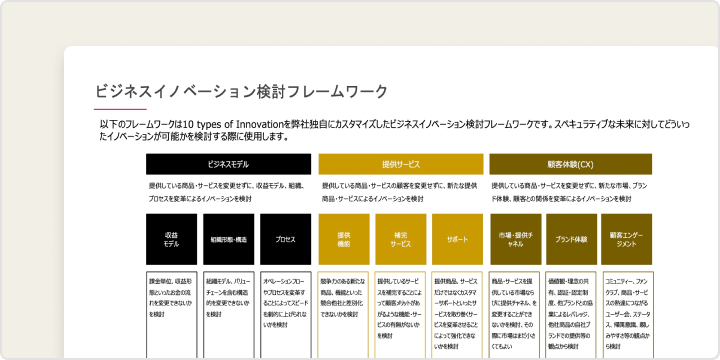
Task: Click the description box under 収益モデル
Action: point(172,315)
